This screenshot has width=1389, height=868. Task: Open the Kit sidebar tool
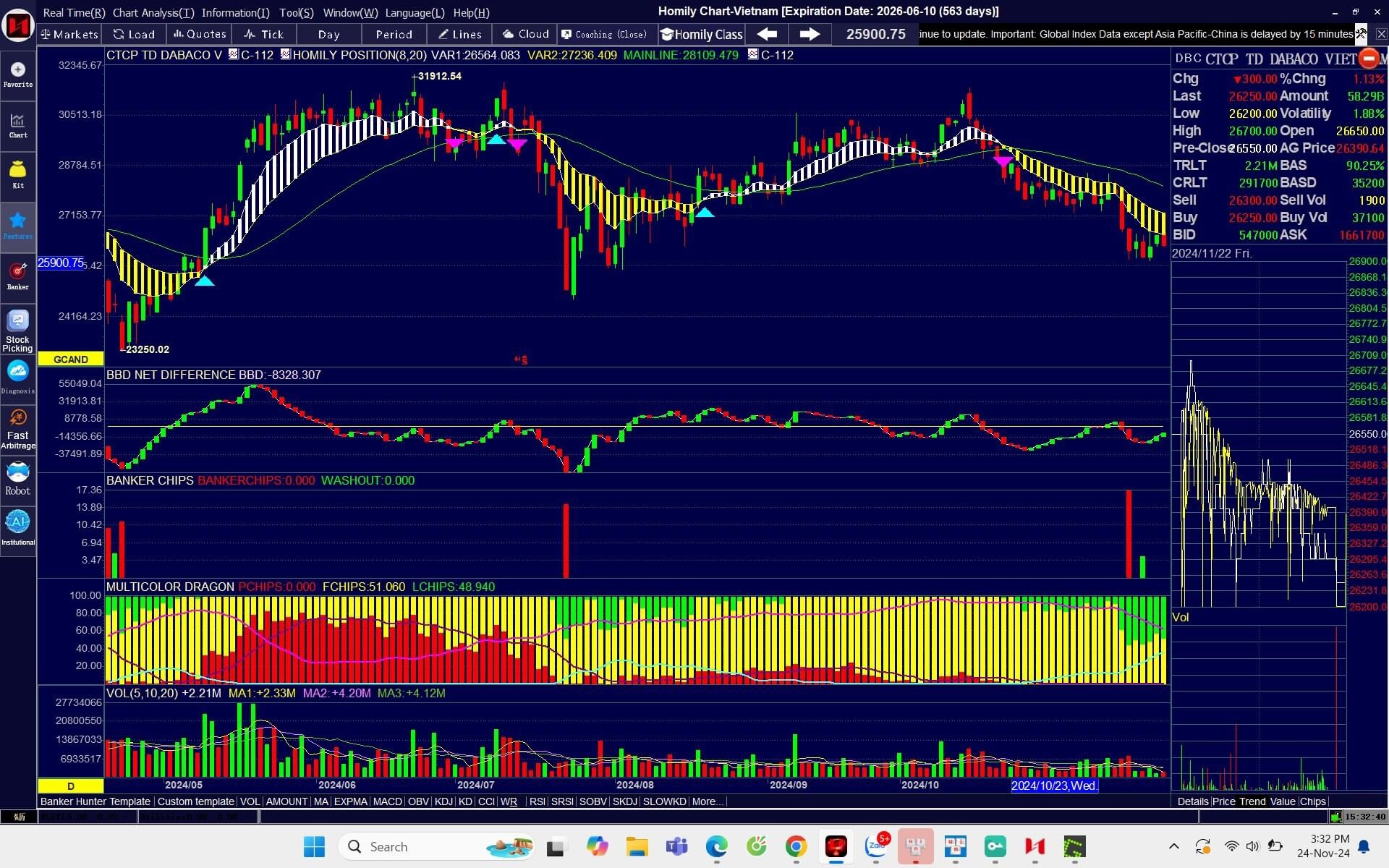click(18, 174)
